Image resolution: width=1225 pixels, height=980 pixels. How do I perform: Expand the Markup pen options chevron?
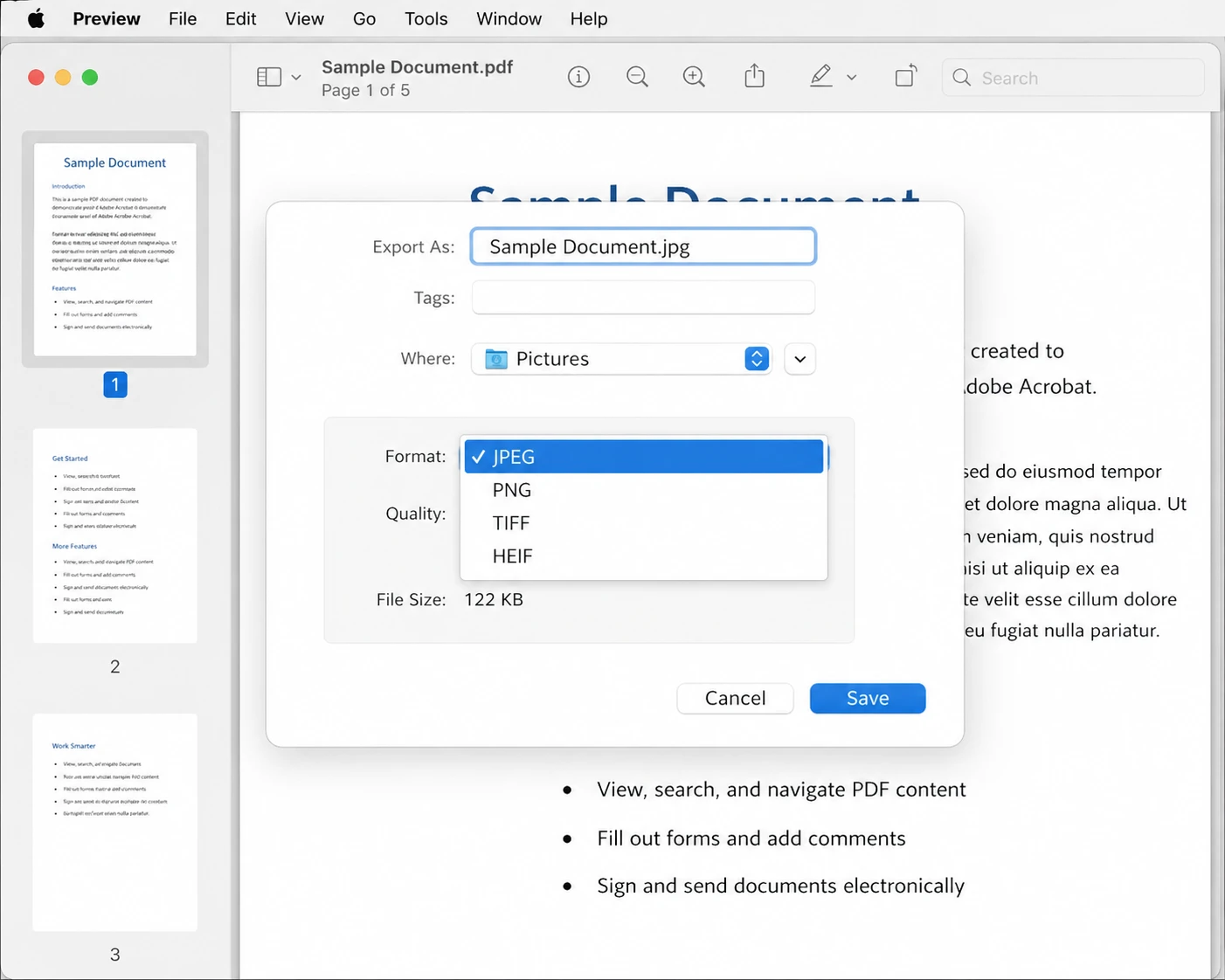852,78
